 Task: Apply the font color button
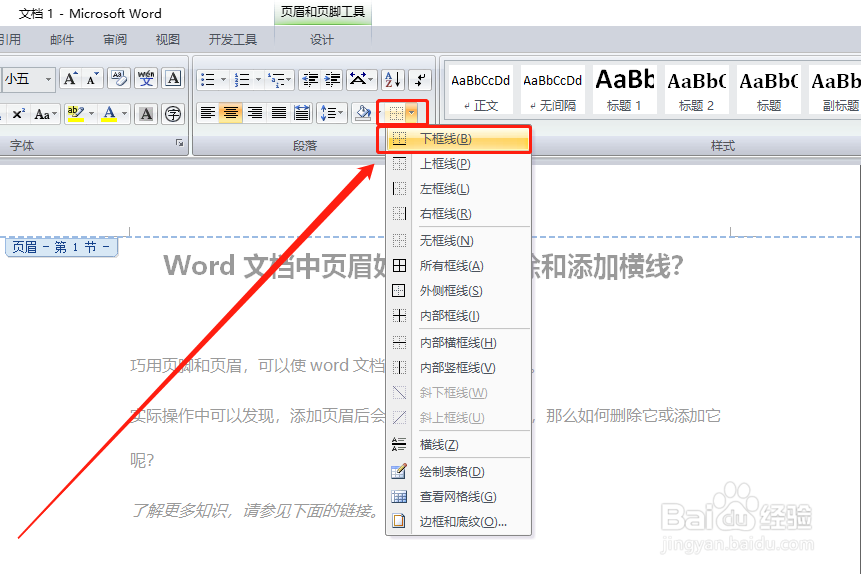(x=109, y=114)
